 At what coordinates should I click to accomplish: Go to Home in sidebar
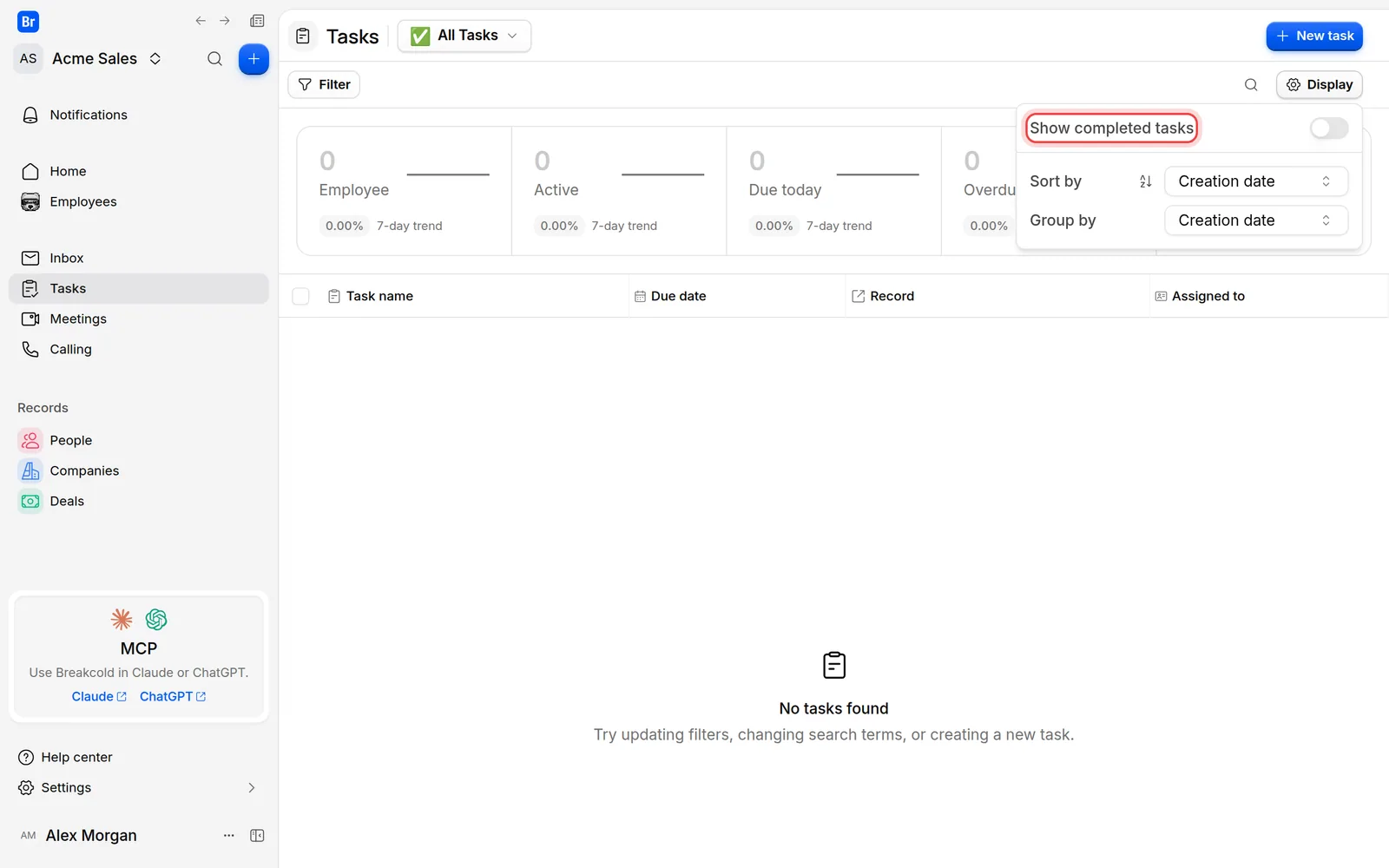click(x=139, y=171)
